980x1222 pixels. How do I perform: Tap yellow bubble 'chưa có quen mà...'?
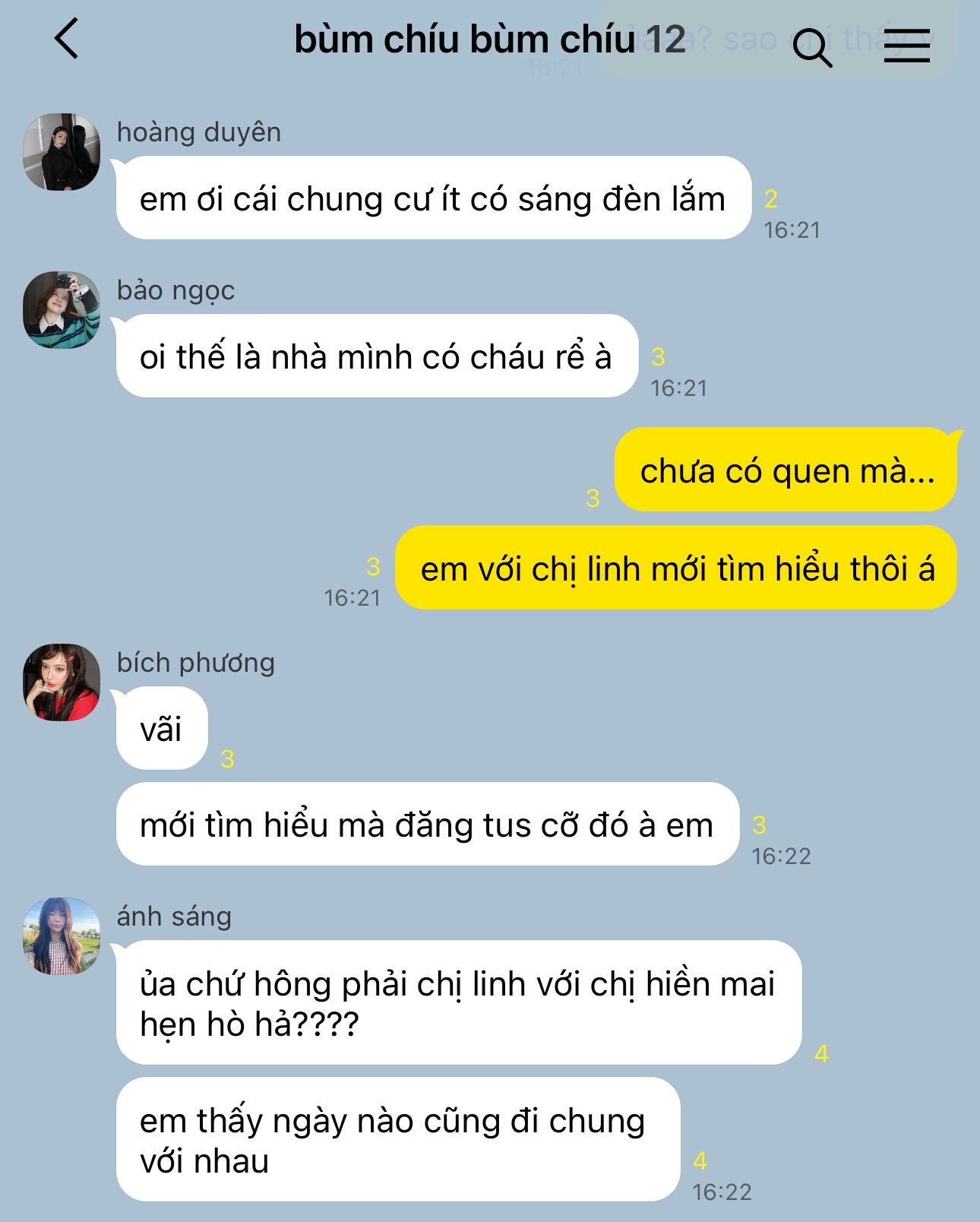coord(787,470)
